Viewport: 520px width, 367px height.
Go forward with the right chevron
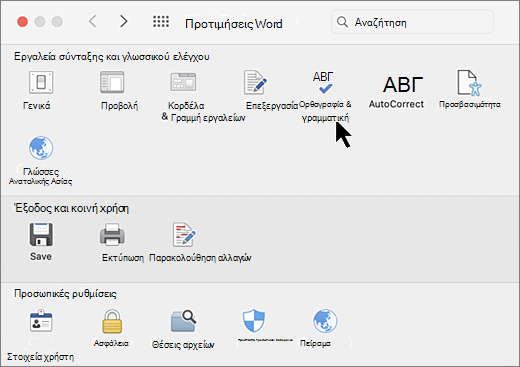(x=124, y=22)
